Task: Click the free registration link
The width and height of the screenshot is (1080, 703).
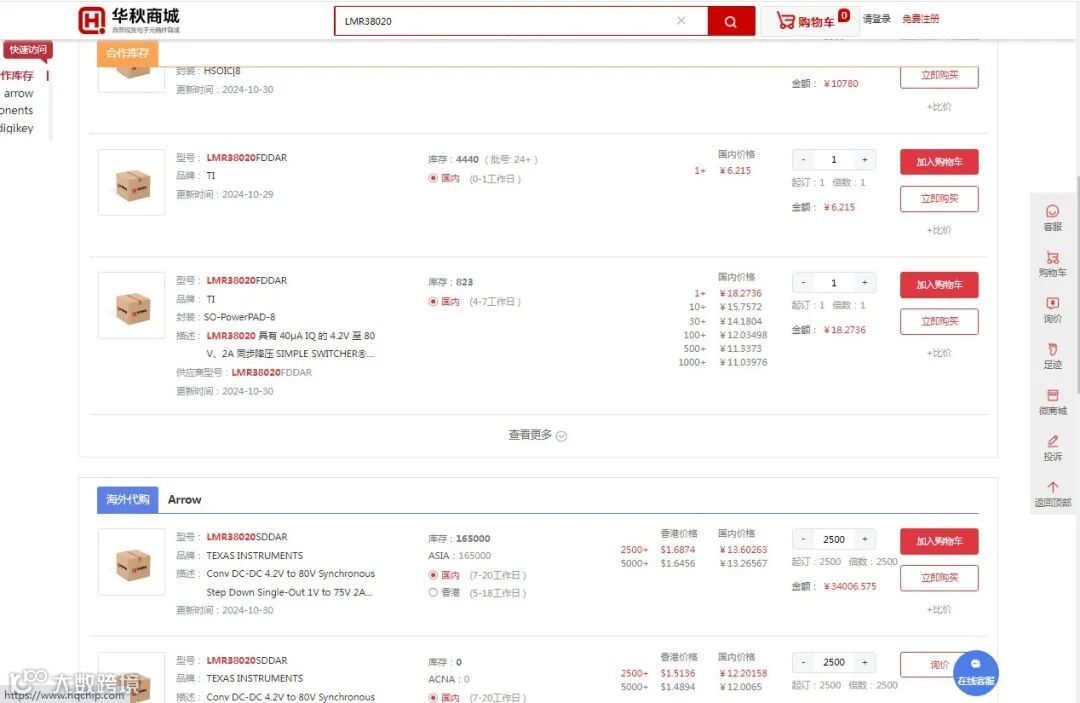Action: [920, 19]
